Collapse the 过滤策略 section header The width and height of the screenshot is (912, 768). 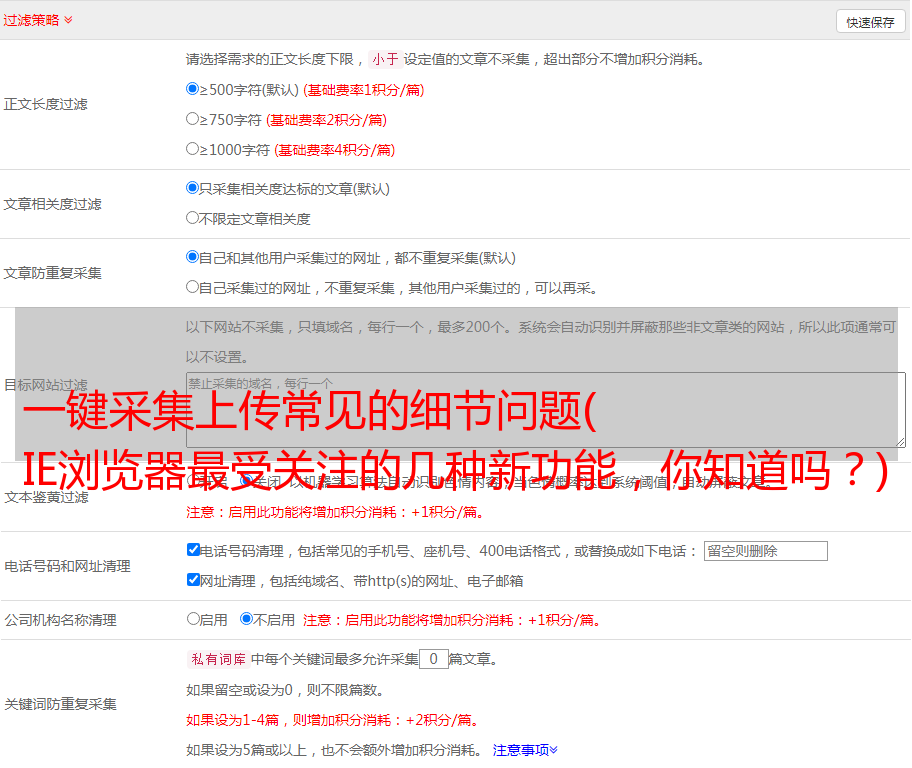(38, 20)
